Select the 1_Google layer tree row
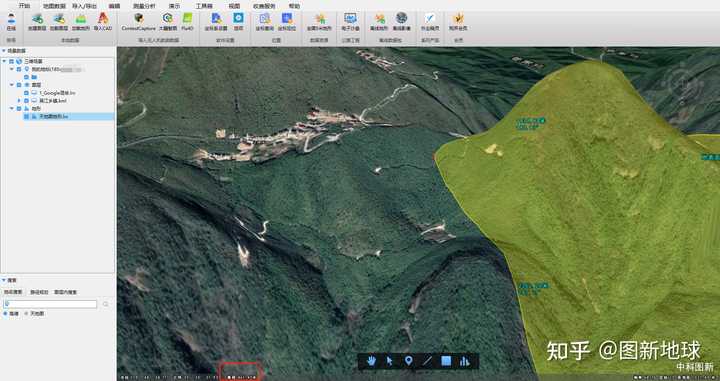 (57, 93)
